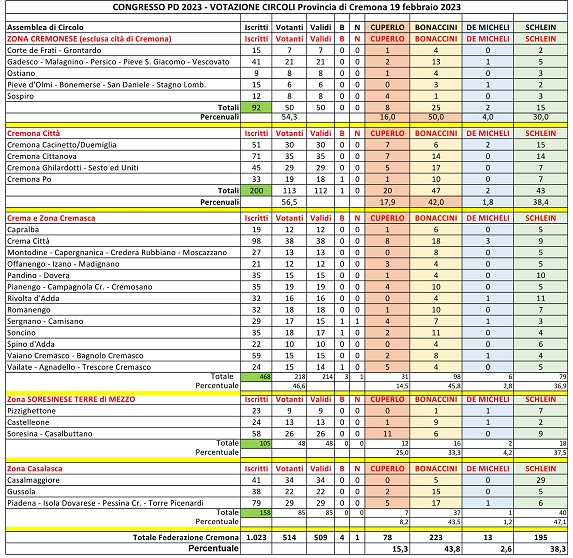Click the black 'CUPERLO' column header in top row
Image resolution: width=573 pixels, height=558 pixels.
(387, 27)
